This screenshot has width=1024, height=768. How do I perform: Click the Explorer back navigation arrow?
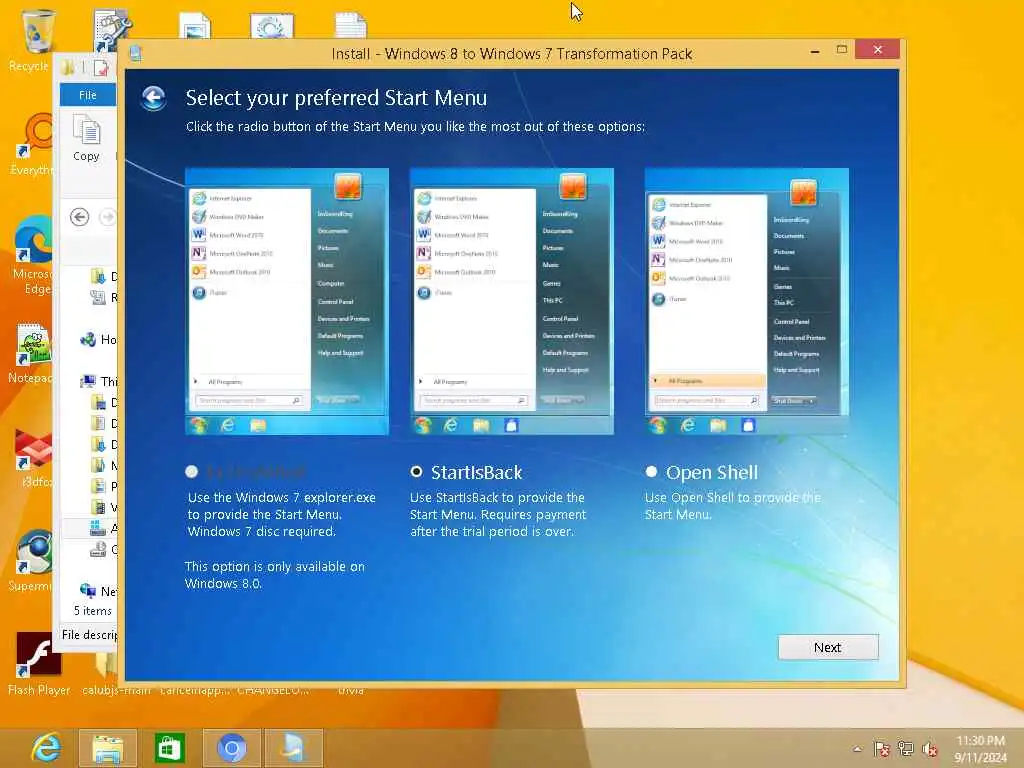(x=80, y=217)
